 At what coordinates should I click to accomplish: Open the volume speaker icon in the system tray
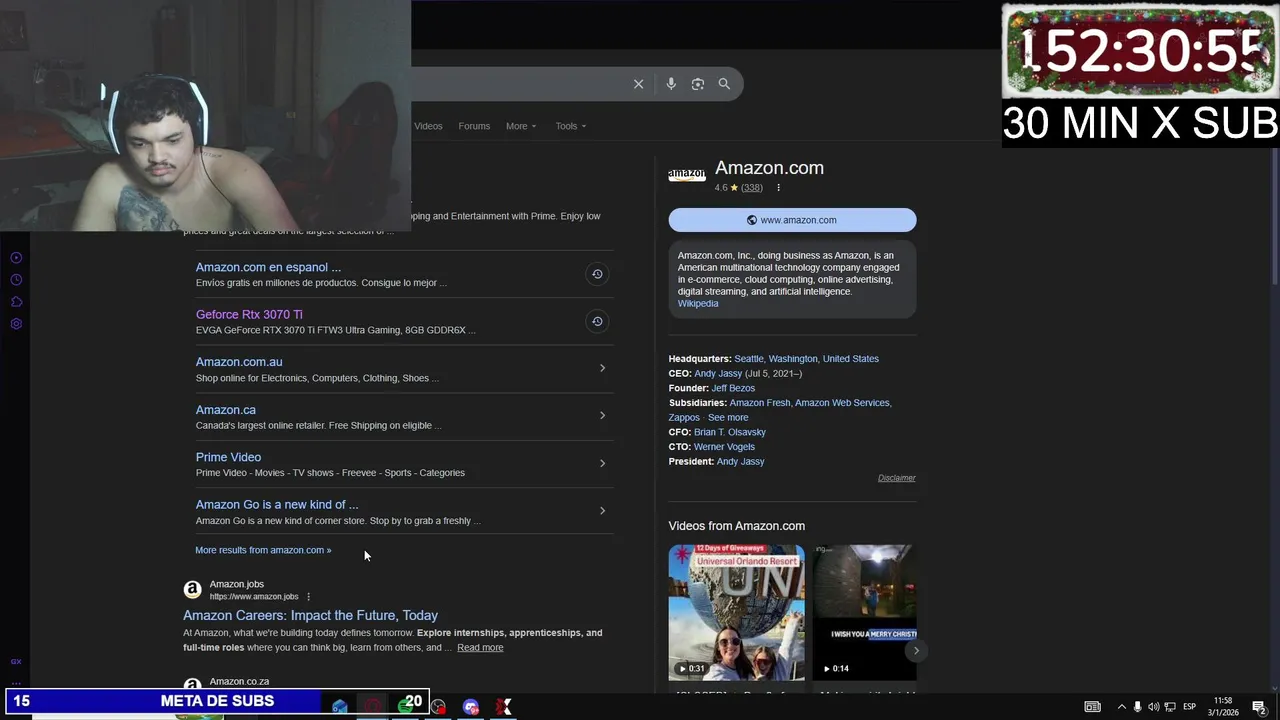[x=1153, y=707]
